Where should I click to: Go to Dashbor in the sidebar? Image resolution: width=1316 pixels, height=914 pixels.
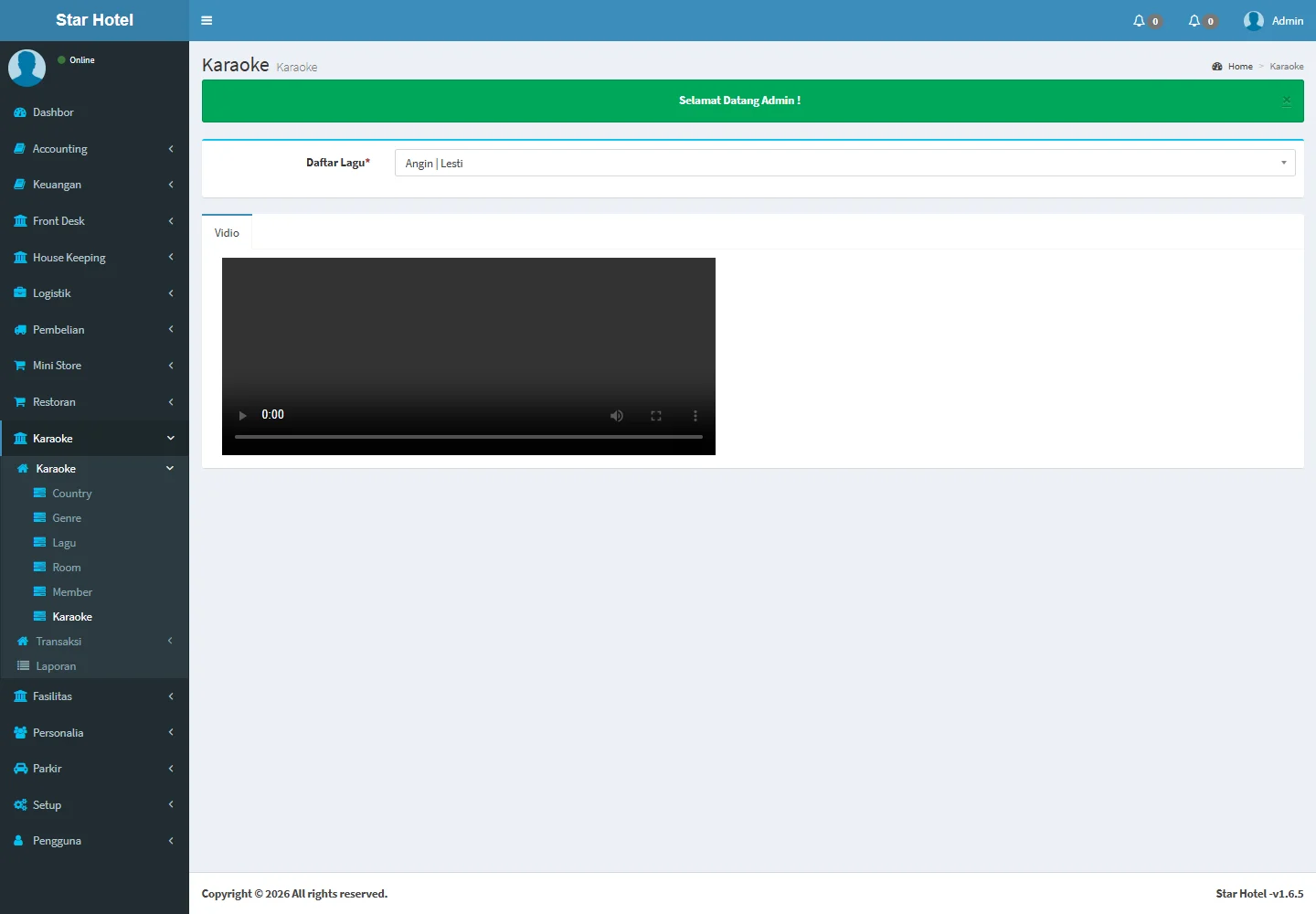53,112
